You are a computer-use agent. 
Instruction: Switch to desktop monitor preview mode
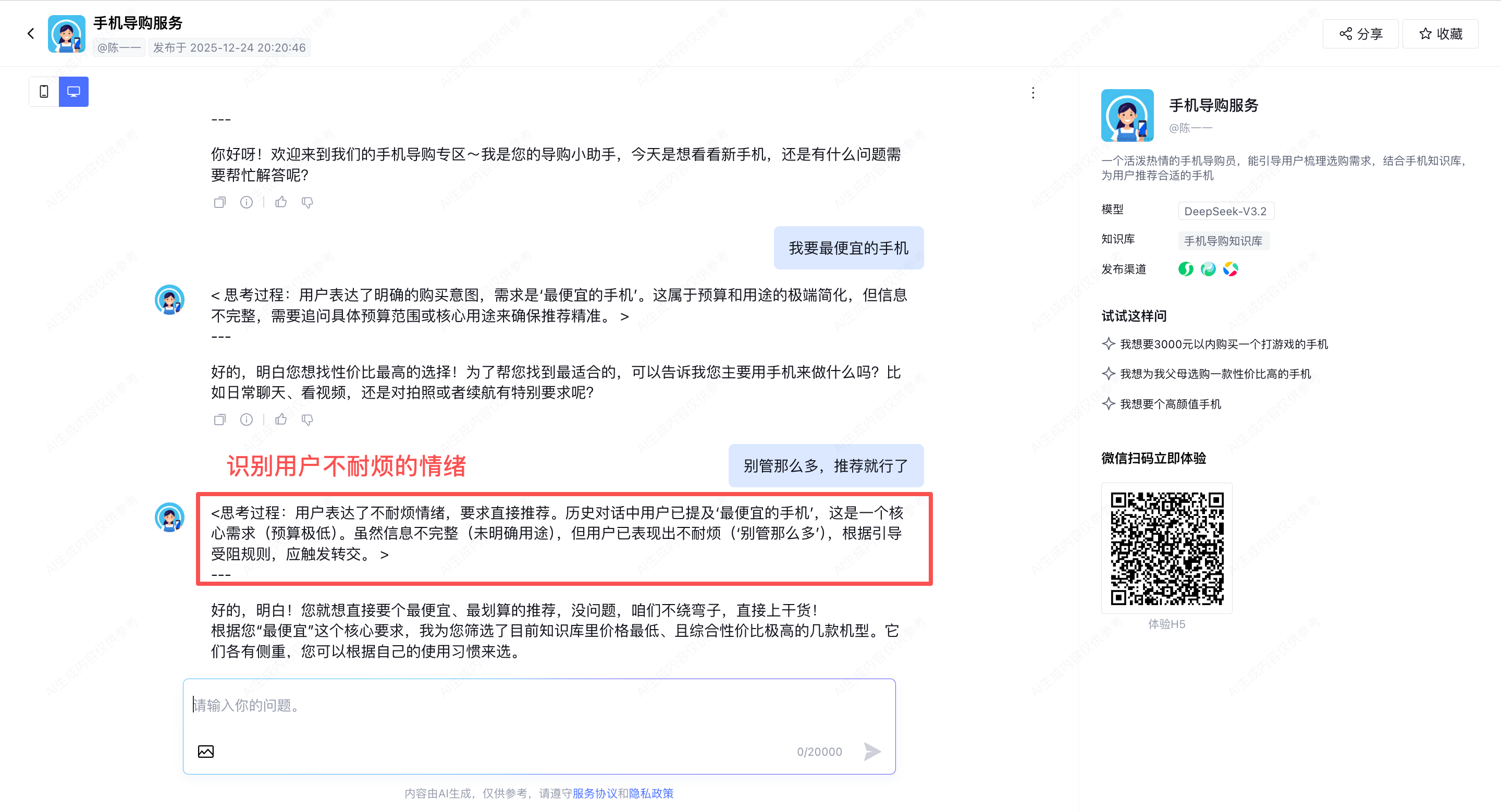pos(73,91)
